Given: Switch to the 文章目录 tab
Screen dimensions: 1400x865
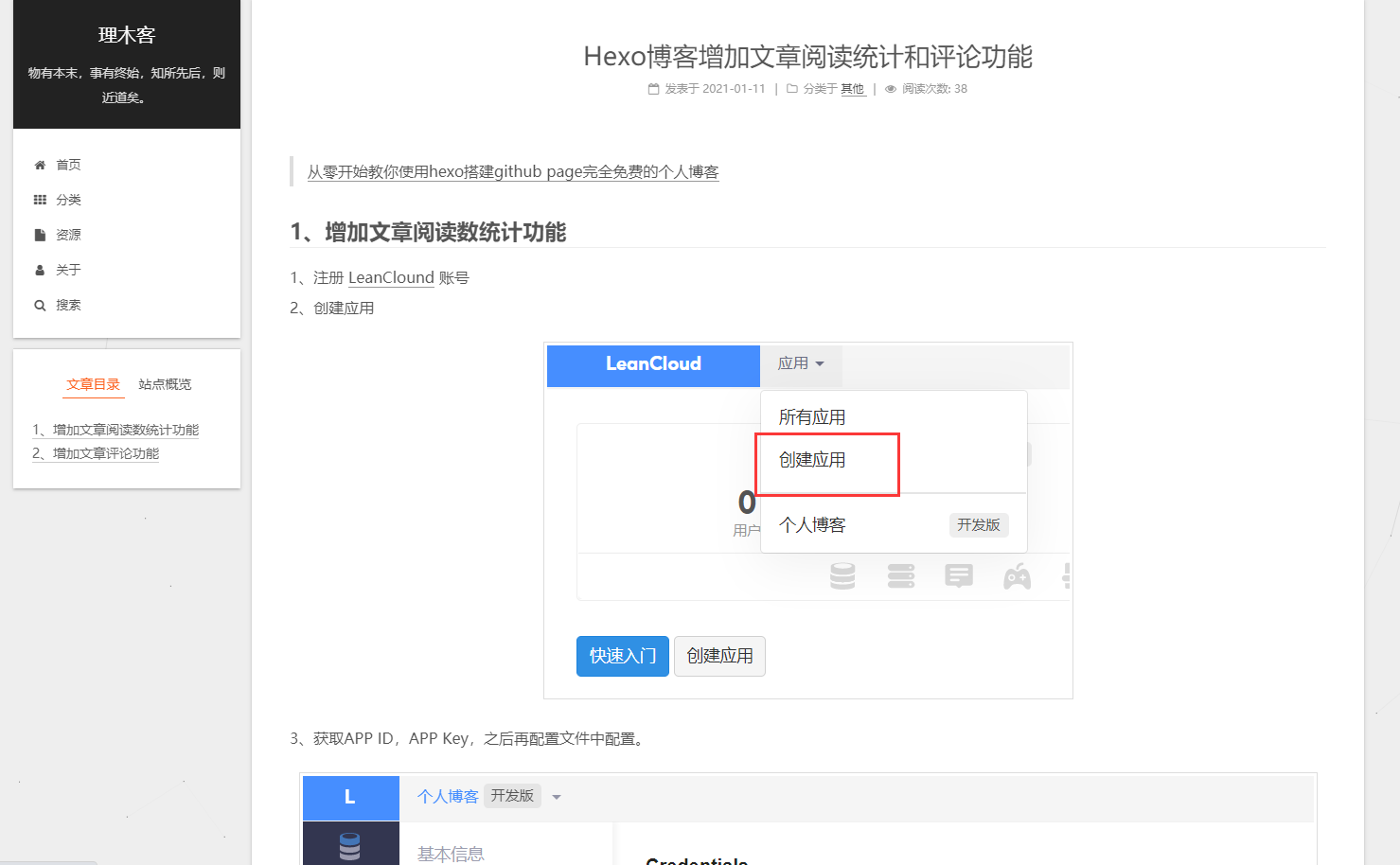Looking at the screenshot, I should (94, 384).
